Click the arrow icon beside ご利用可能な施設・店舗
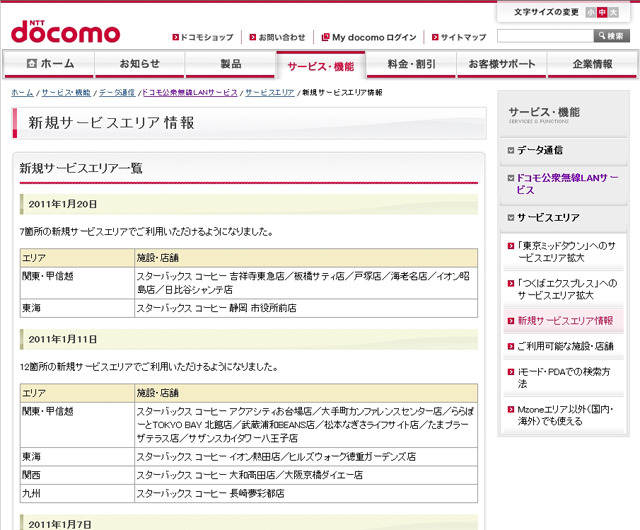Screen dimensions: 640x530 click(x=511, y=346)
